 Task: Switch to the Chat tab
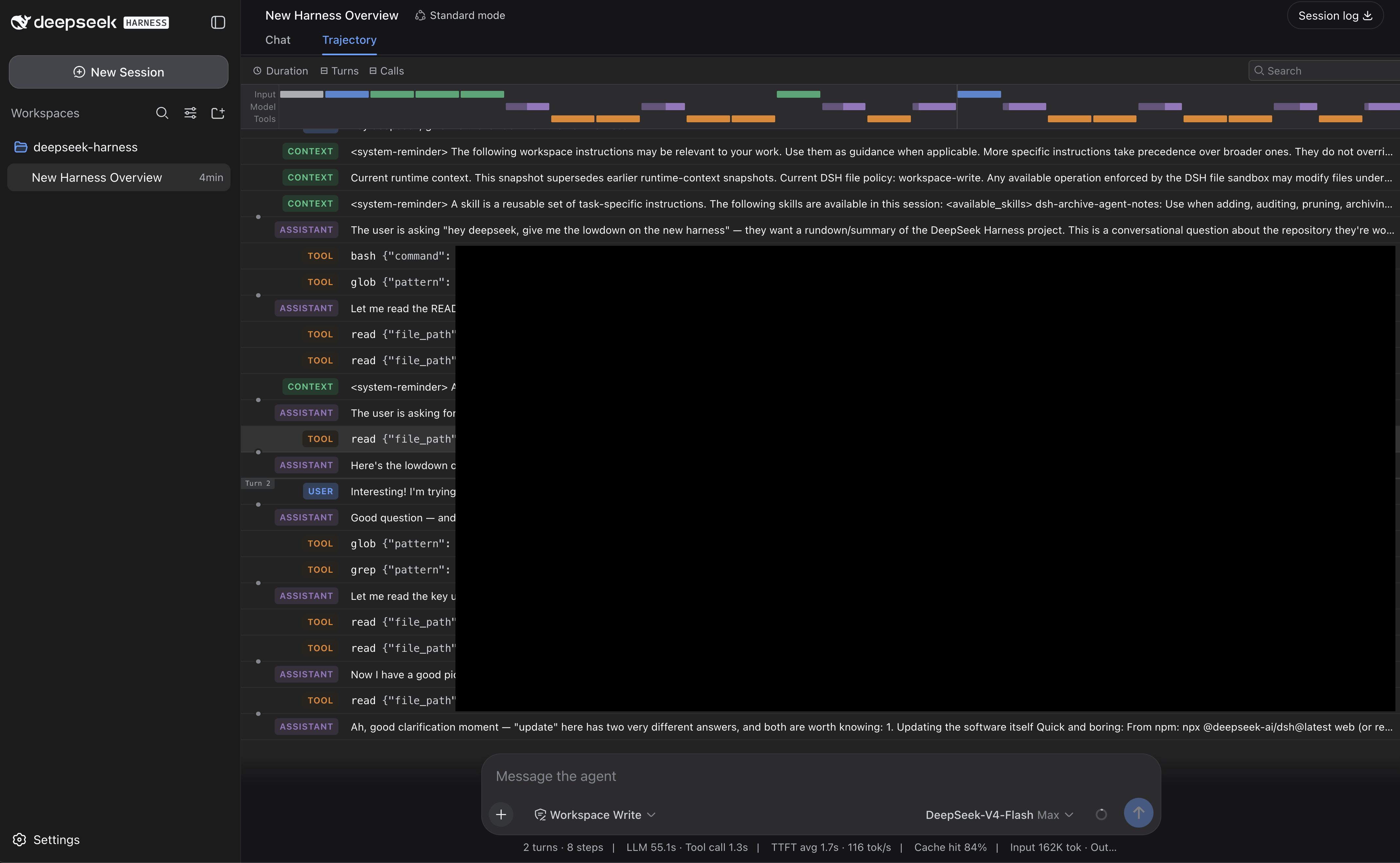pos(278,40)
